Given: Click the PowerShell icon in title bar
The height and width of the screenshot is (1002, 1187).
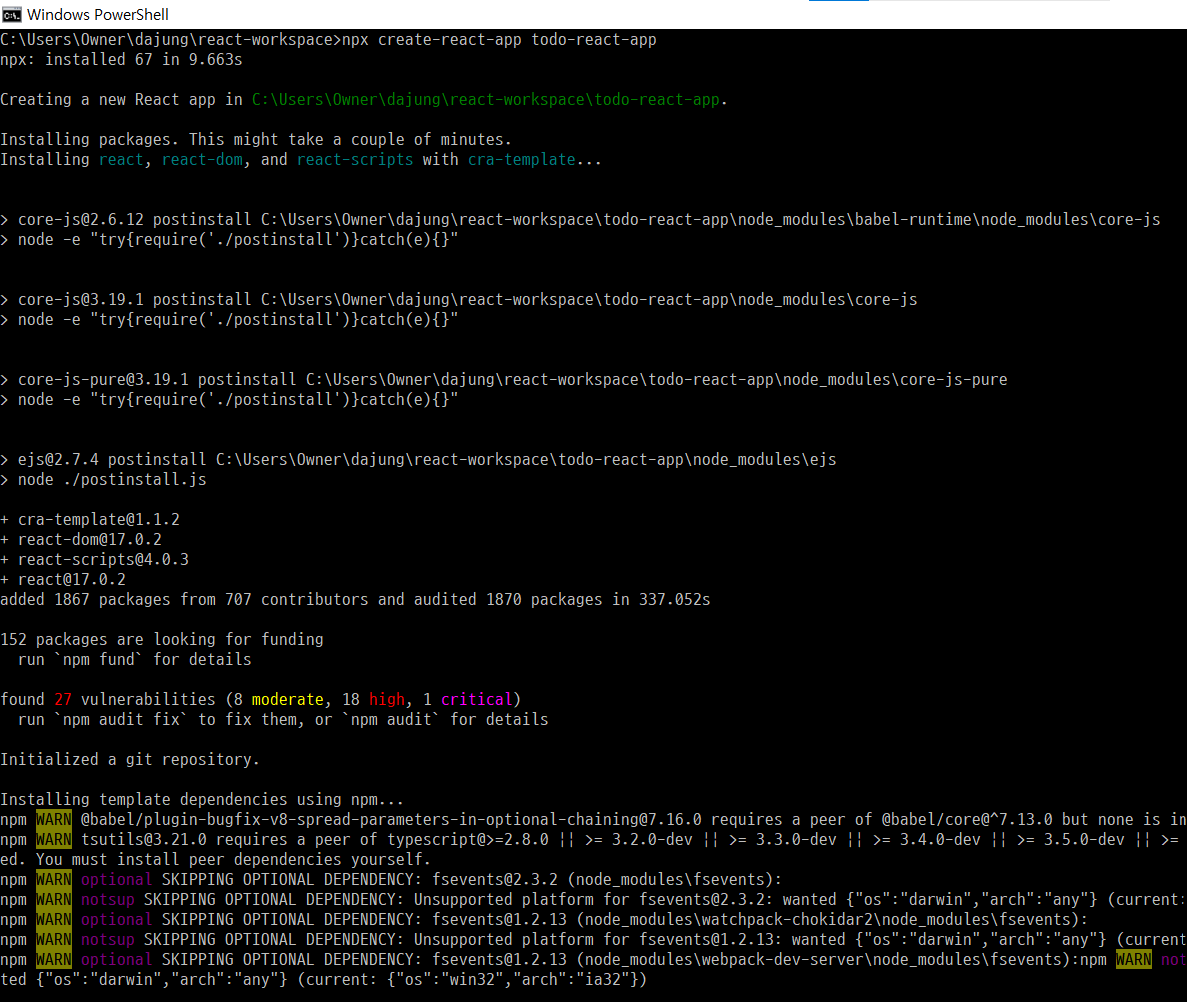Looking at the screenshot, I should pyautogui.click(x=12, y=14).
